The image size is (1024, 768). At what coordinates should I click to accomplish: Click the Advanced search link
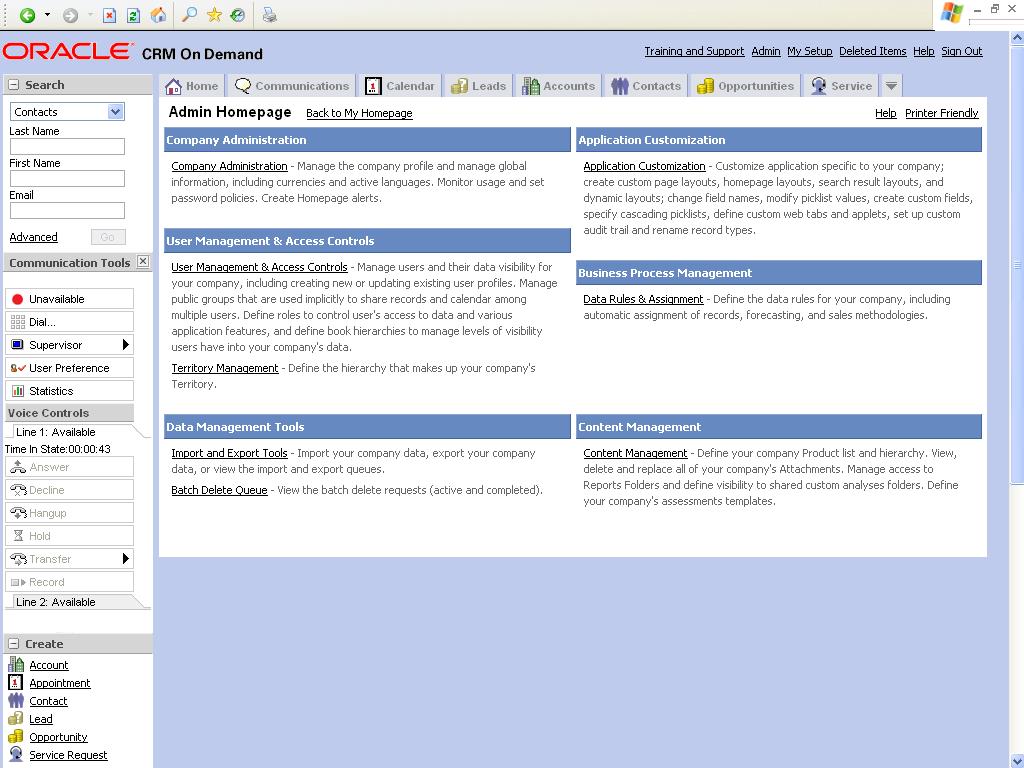(33, 237)
